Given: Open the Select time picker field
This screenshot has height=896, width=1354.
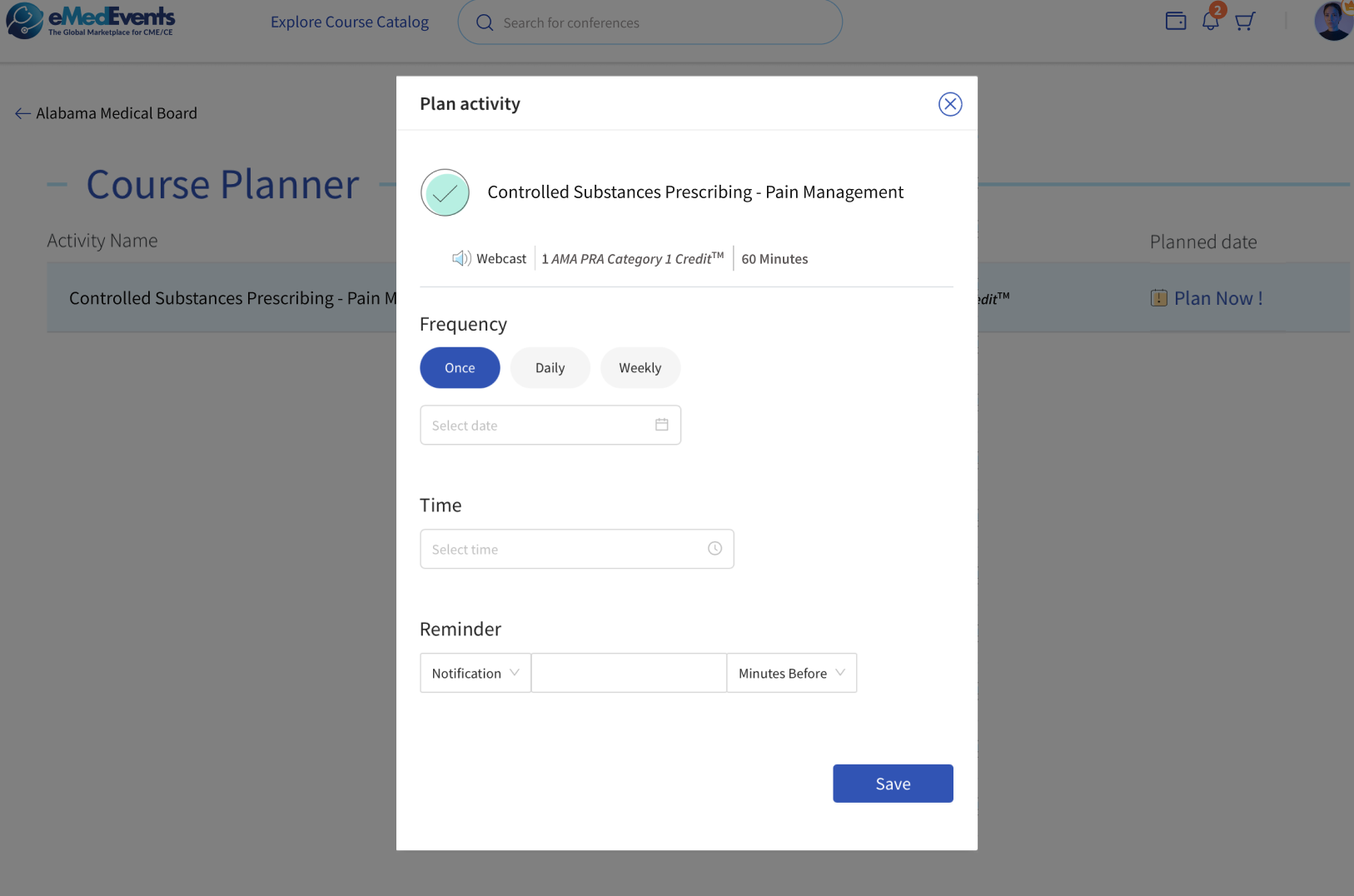Looking at the screenshot, I should (577, 549).
